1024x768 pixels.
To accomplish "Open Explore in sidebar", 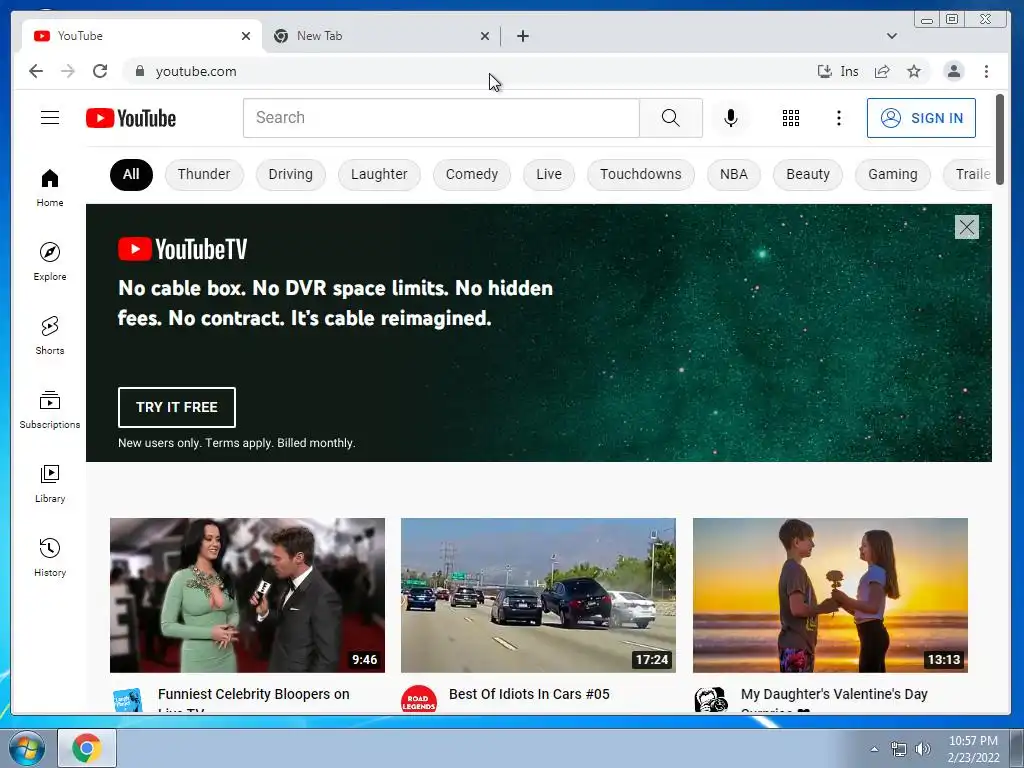I will 50,261.
